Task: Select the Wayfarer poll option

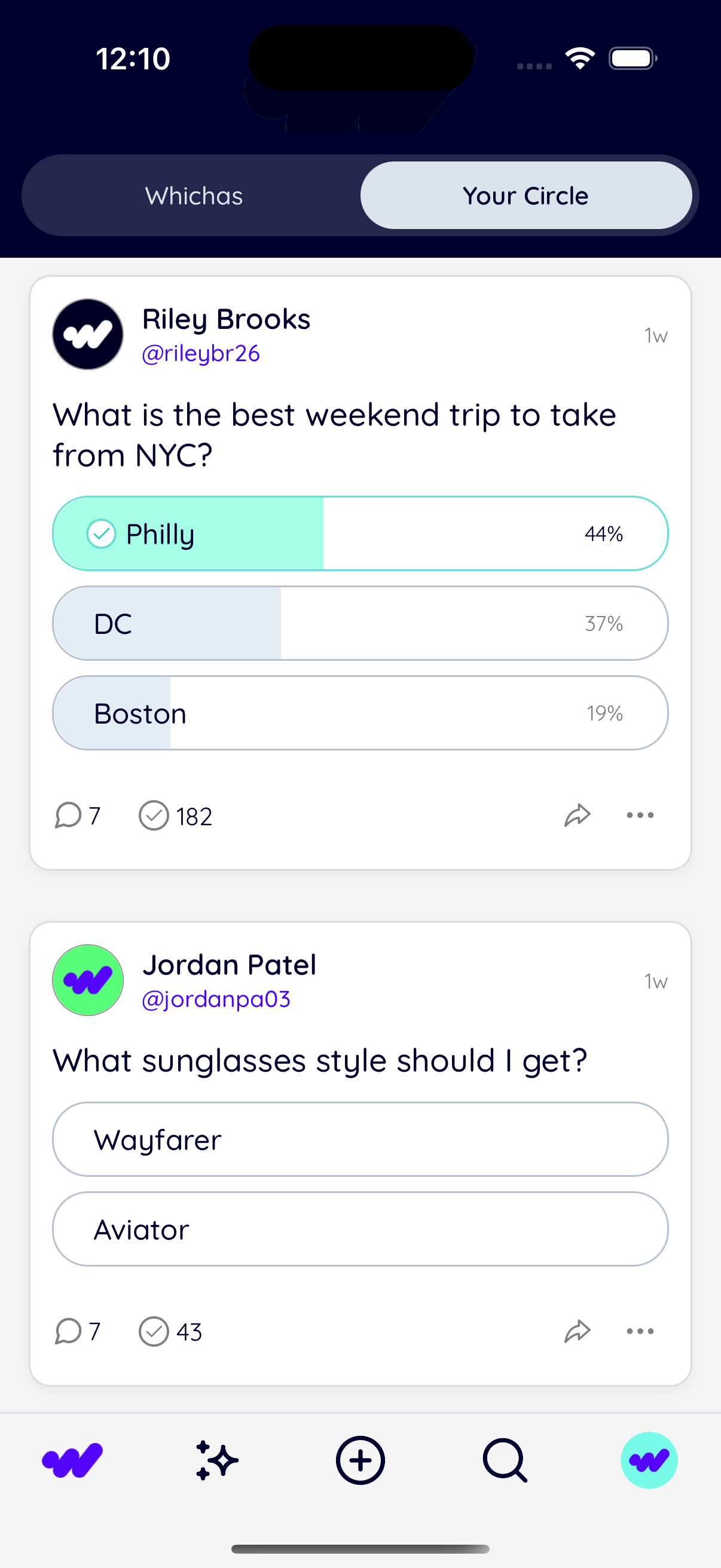Action: (360, 1139)
